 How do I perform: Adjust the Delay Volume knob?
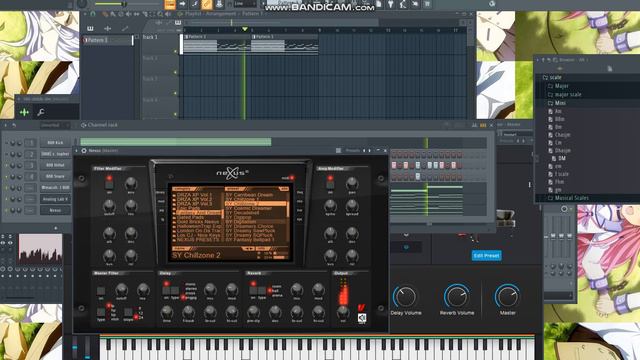404,297
